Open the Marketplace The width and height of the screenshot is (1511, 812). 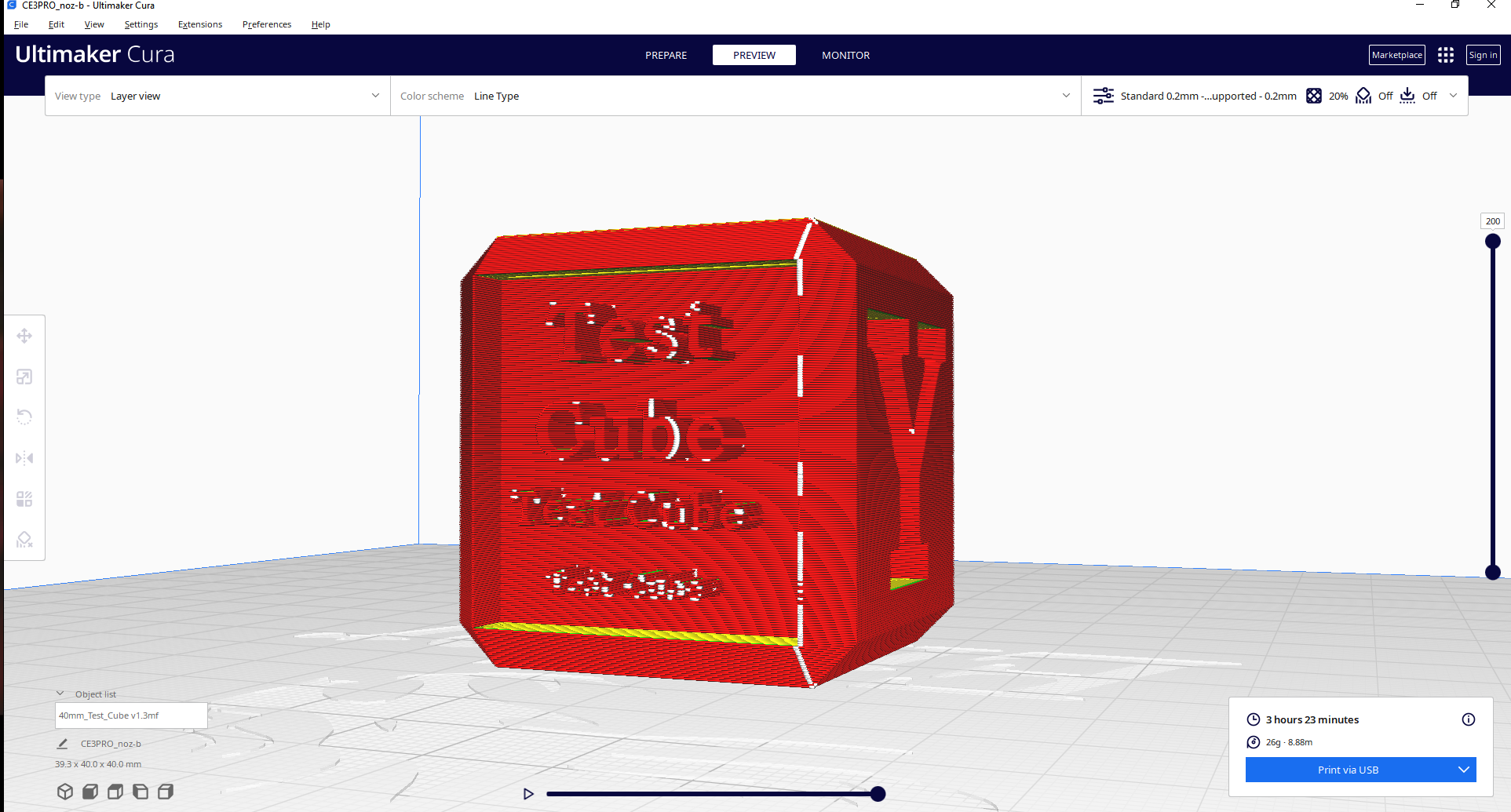point(1396,55)
